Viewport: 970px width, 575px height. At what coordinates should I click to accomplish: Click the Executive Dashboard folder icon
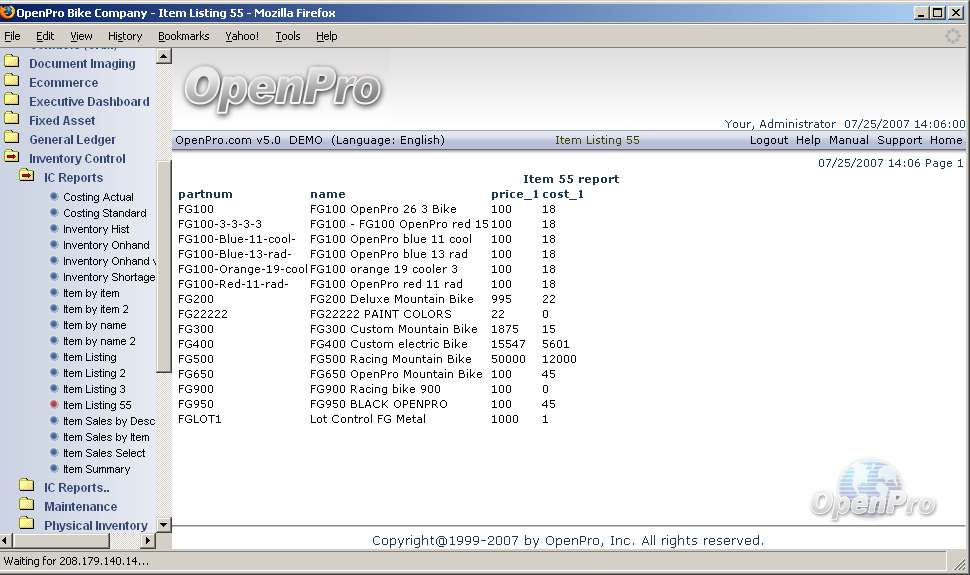tap(12, 101)
